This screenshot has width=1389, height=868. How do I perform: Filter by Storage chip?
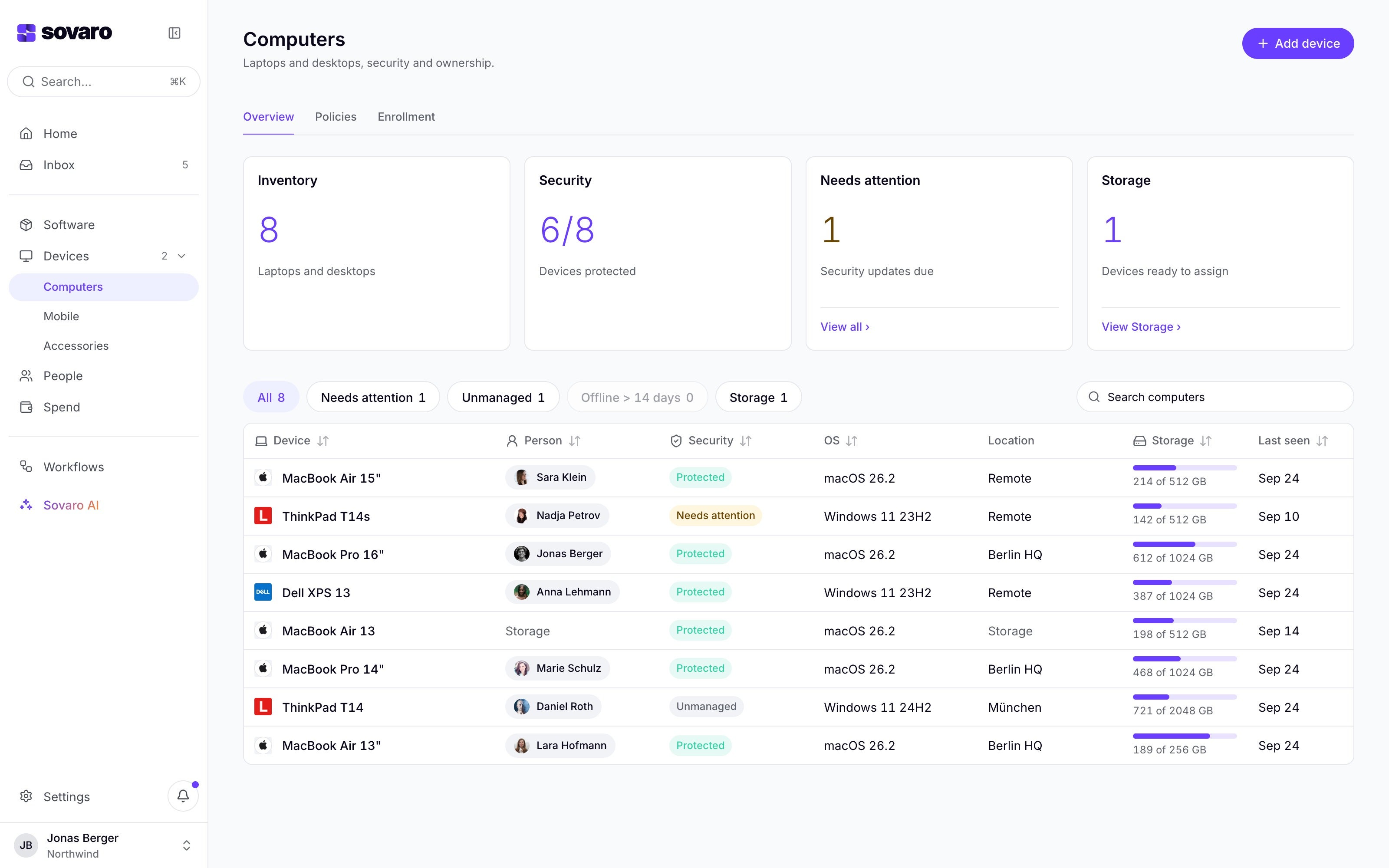758,397
